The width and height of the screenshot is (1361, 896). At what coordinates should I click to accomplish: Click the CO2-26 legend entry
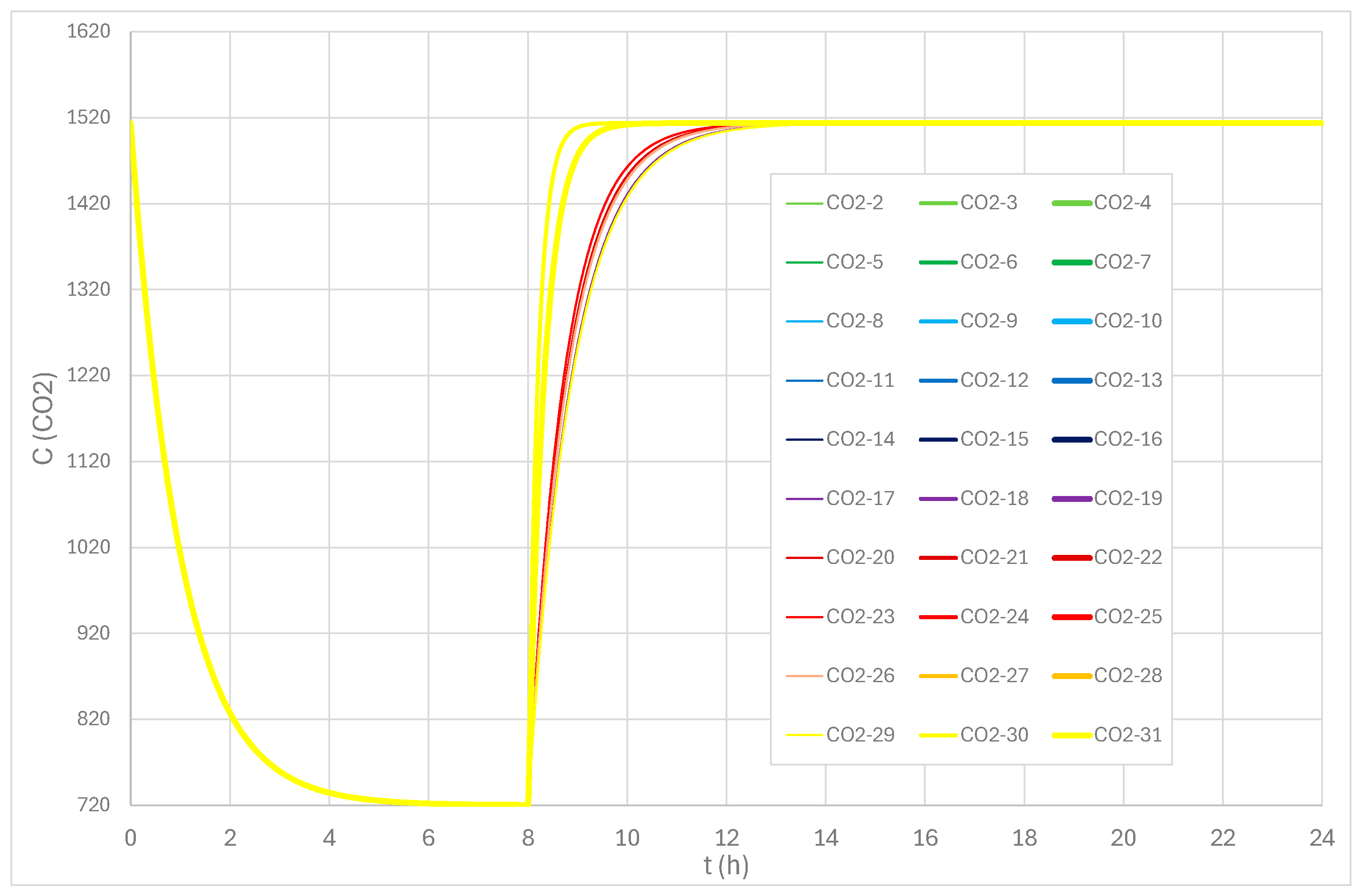840,676
